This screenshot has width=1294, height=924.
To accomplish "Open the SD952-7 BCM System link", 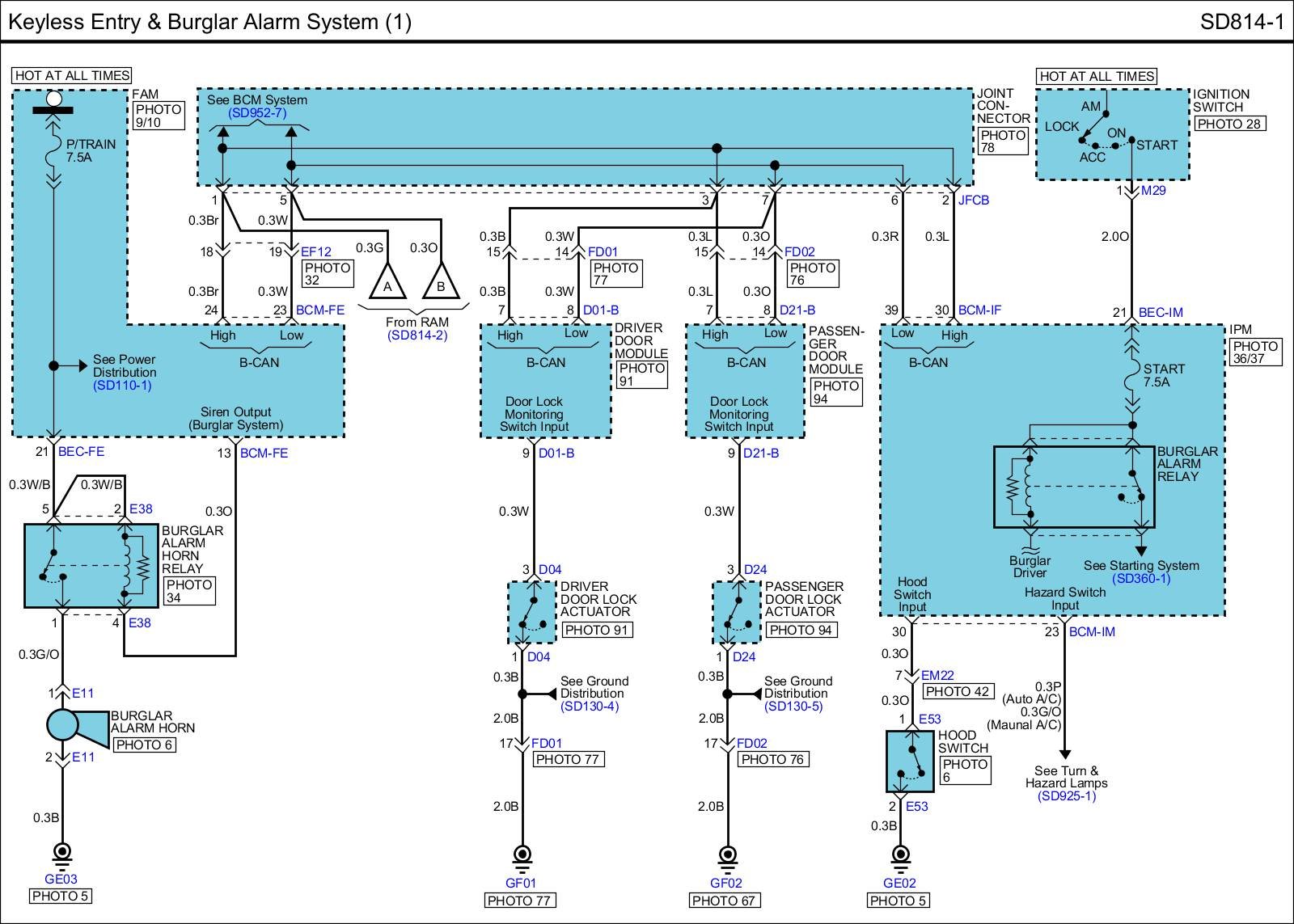I will point(256,113).
